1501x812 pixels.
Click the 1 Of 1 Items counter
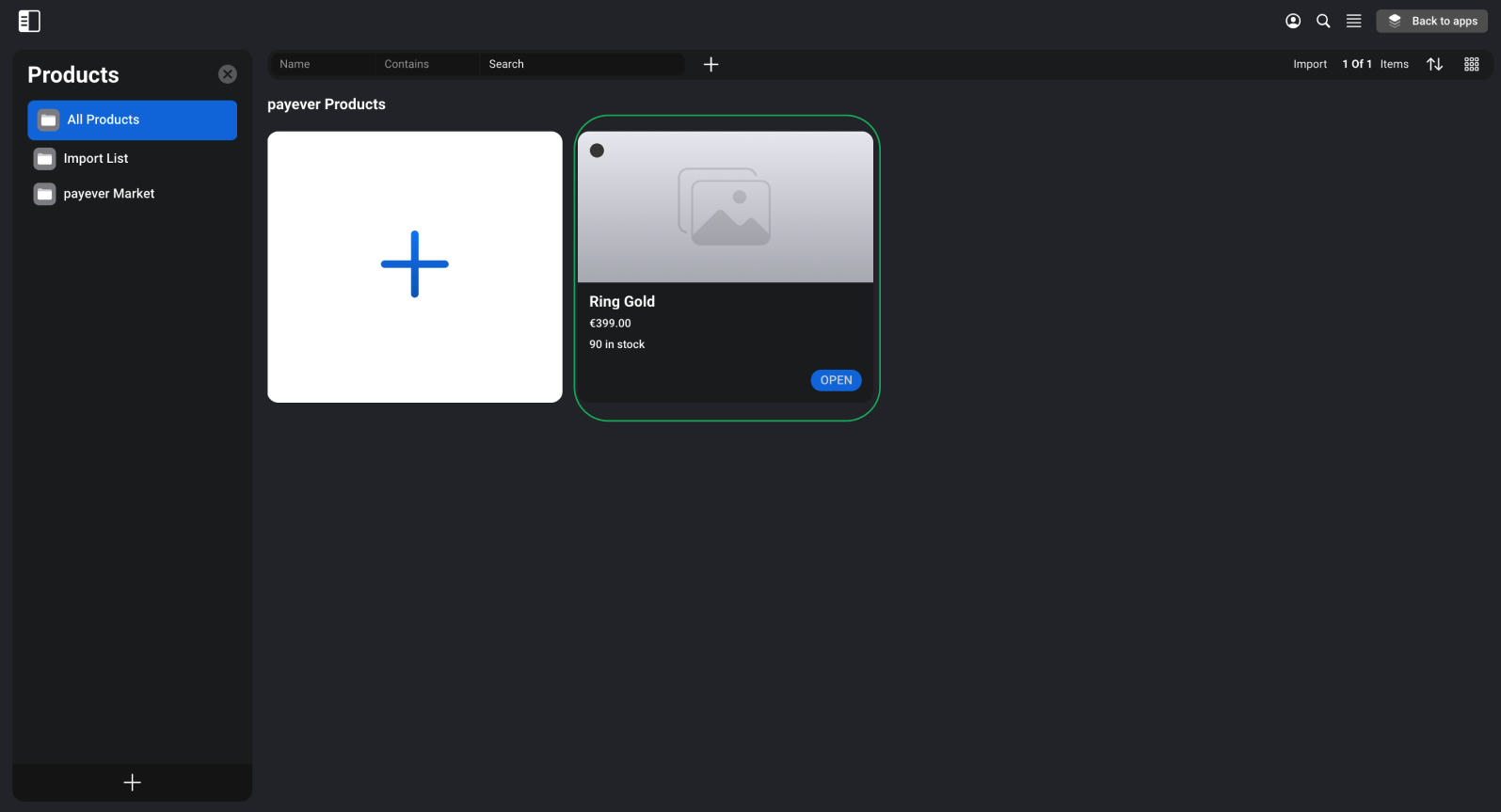[x=1376, y=64]
